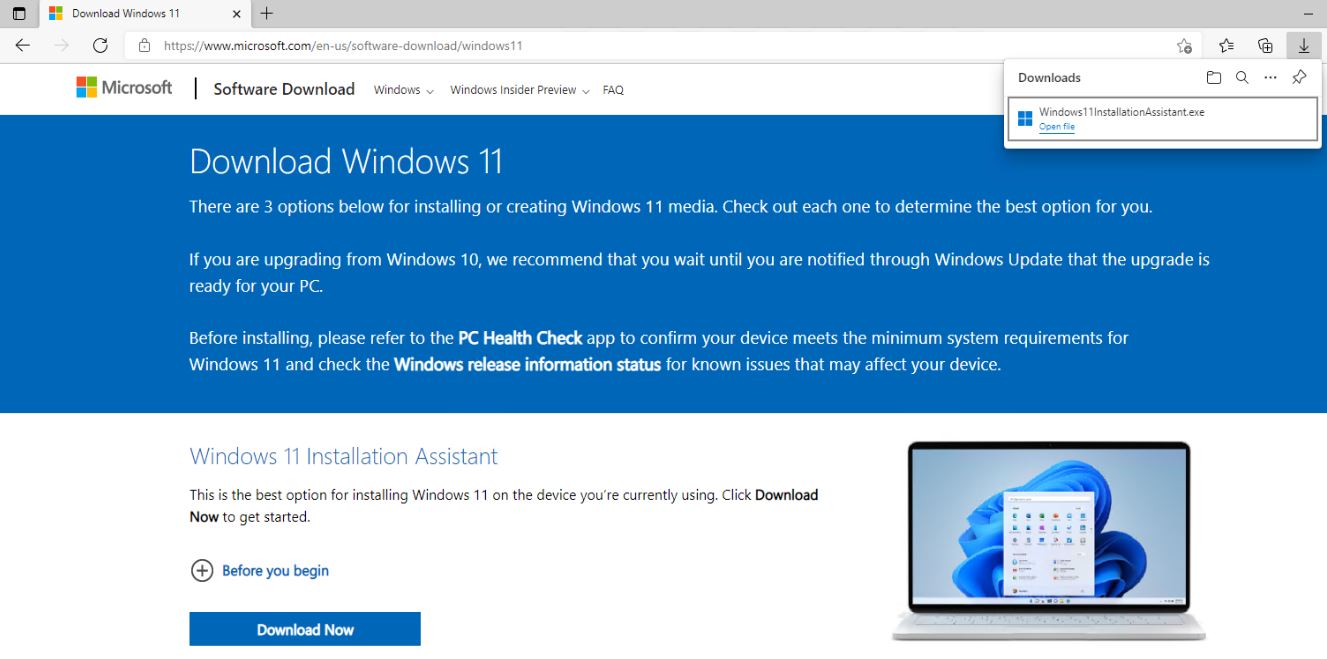
Task: Refresh the page
Action: tap(100, 45)
